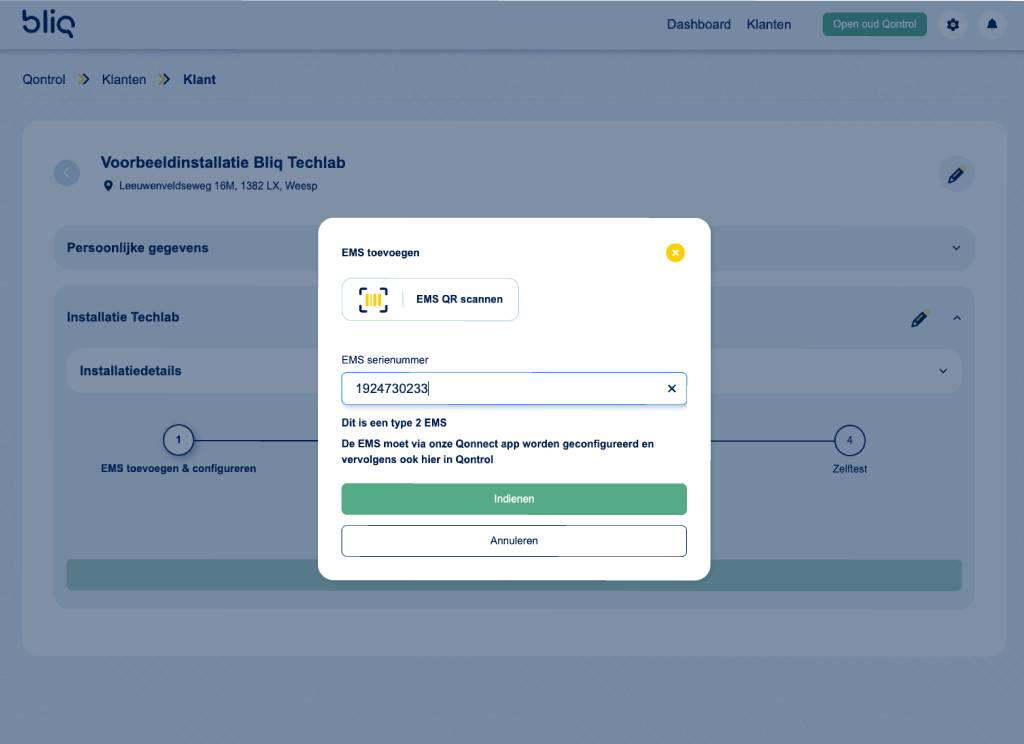Viewport: 1024px width, 744px height.
Task: Edit Installatie Techlab with pencil icon
Action: click(x=919, y=319)
